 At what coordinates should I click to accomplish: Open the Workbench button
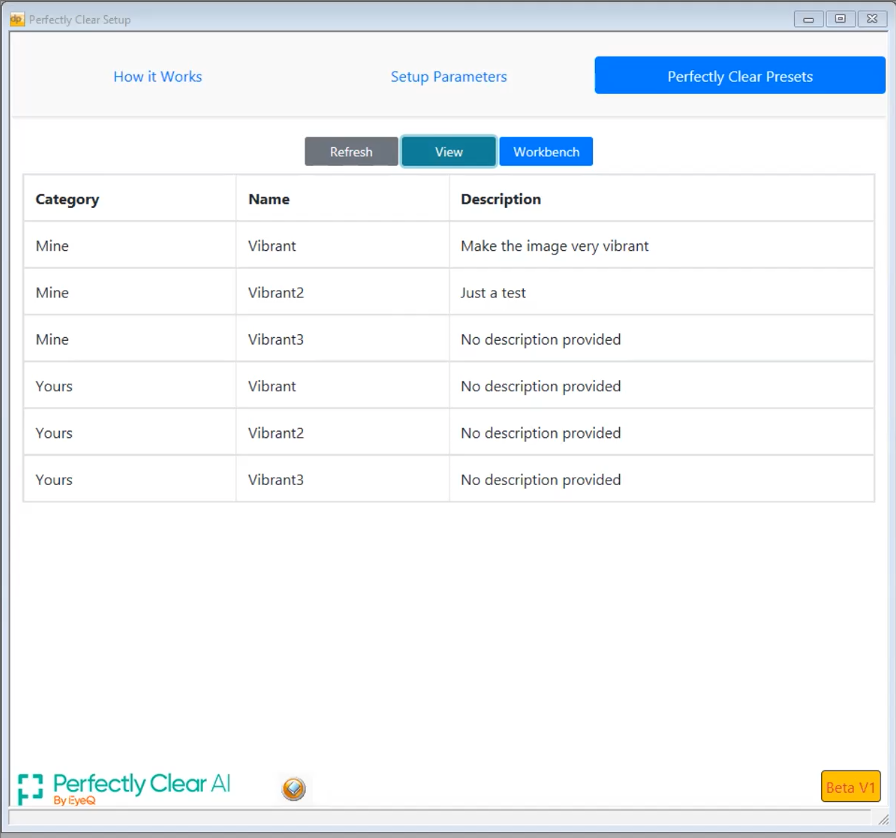[x=546, y=151]
